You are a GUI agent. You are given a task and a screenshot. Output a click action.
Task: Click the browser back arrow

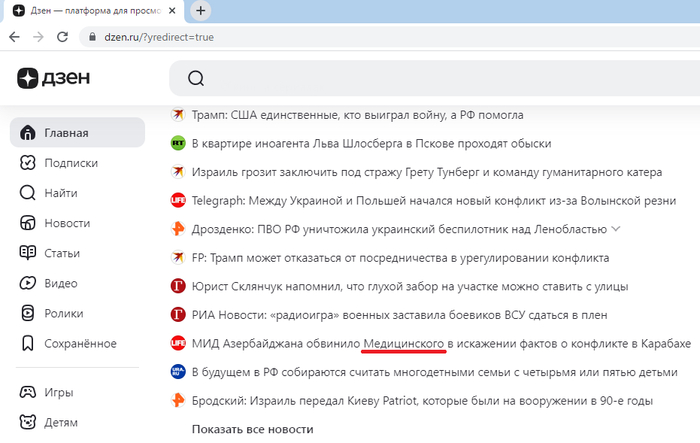point(14,37)
